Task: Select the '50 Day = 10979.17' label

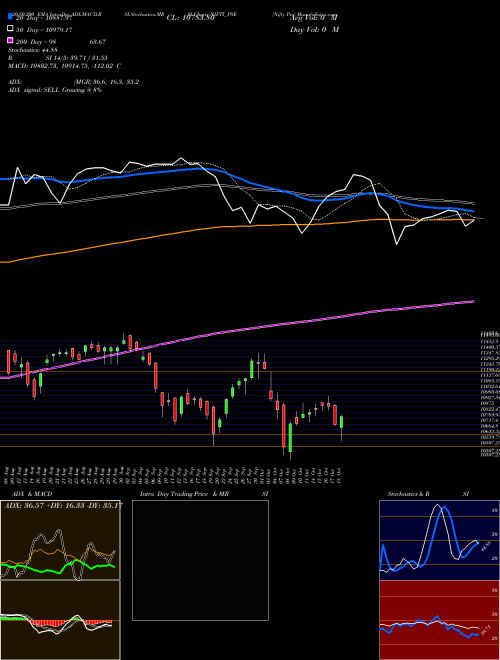Action: tap(44, 29)
